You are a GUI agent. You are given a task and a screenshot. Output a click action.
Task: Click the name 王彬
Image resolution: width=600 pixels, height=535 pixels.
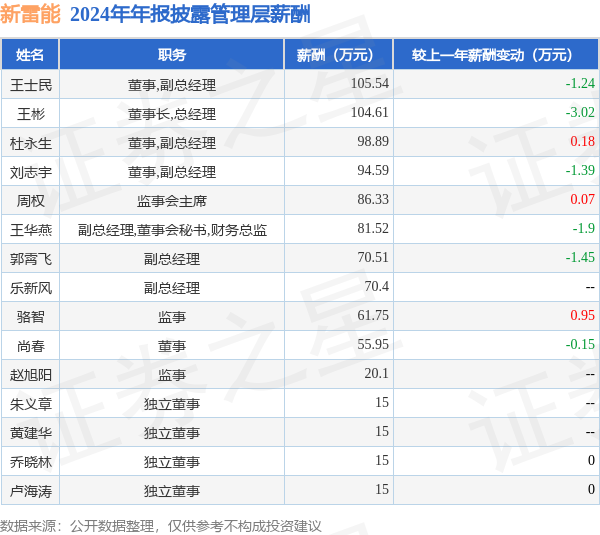(31, 114)
